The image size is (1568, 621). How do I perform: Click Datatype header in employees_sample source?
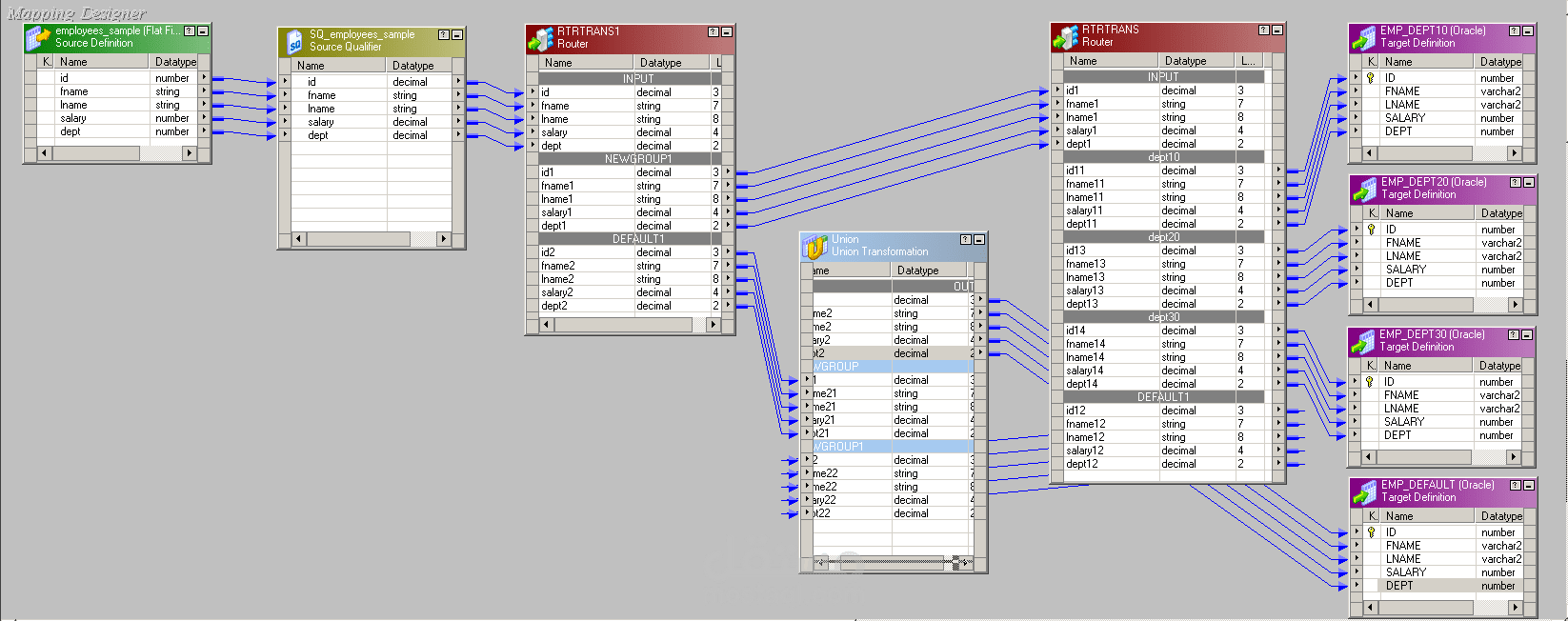174,62
